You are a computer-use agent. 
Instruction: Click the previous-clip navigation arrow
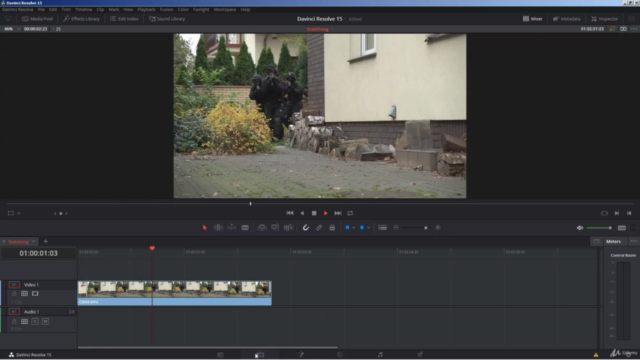pyautogui.click(x=55, y=213)
